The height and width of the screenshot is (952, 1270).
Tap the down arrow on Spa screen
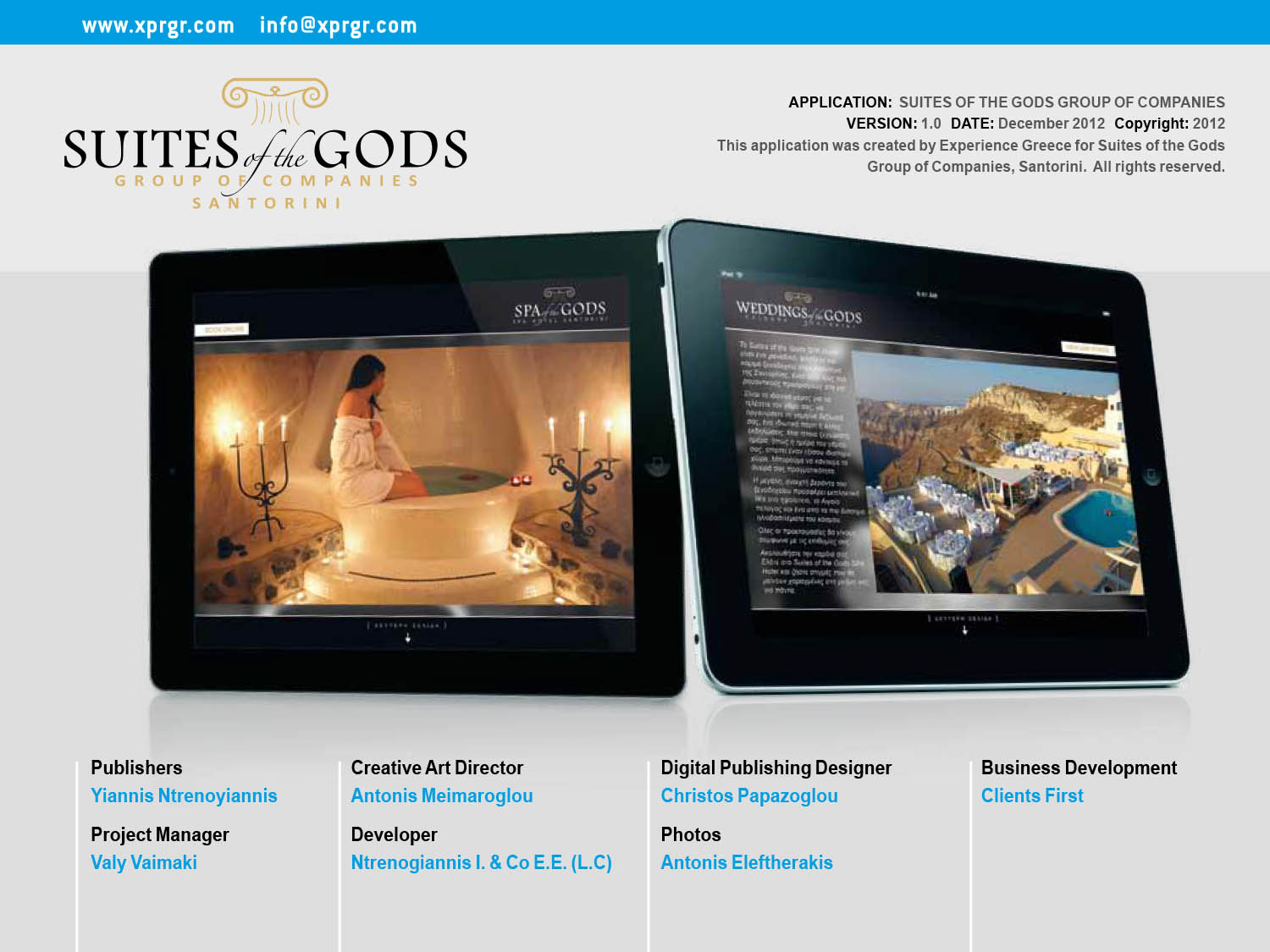coord(408,638)
